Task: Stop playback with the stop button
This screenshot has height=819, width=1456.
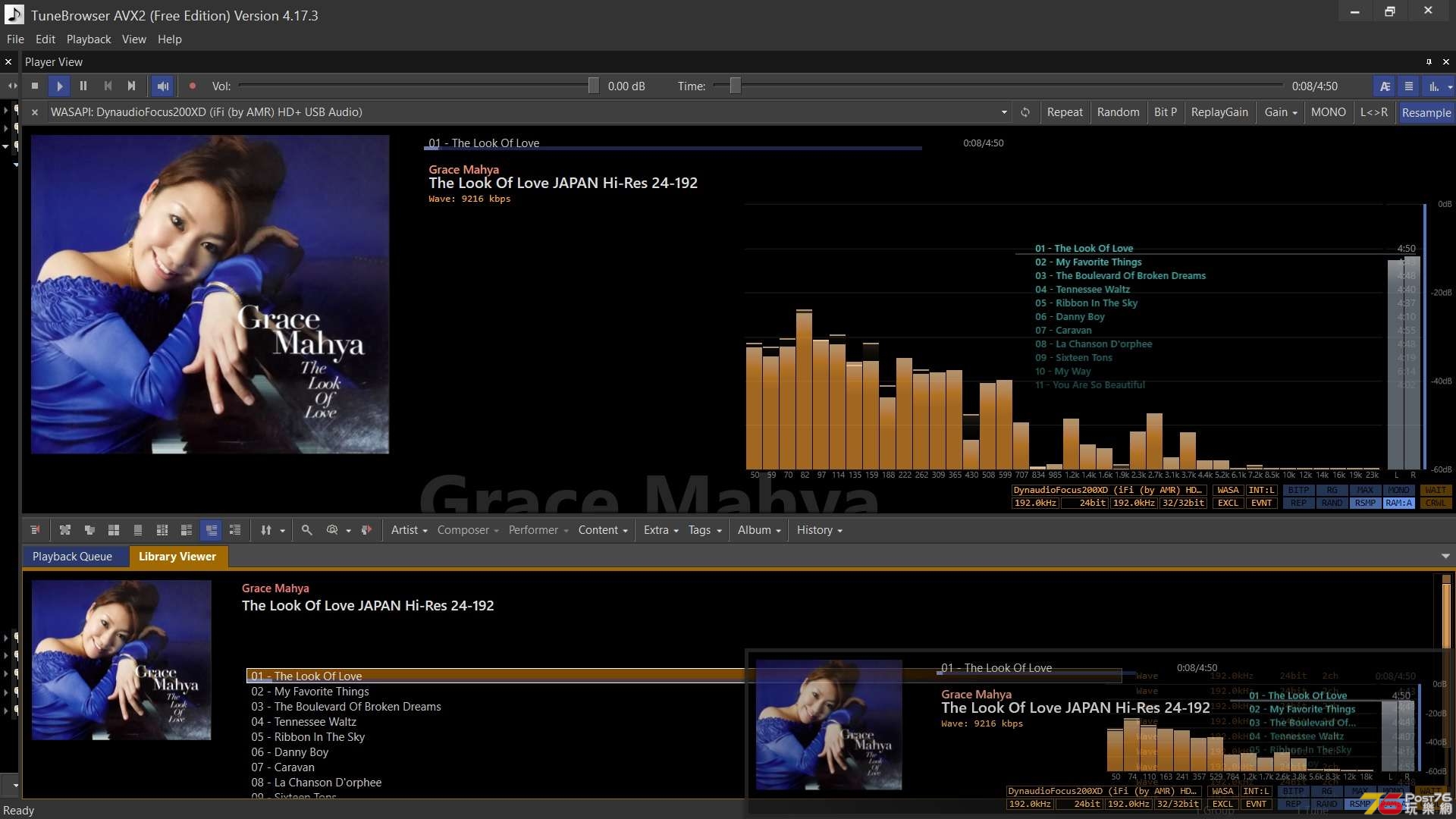Action: [35, 86]
